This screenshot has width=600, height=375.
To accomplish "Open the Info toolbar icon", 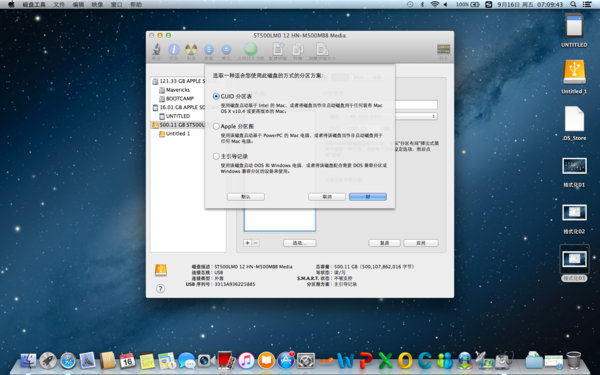I will click(174, 49).
